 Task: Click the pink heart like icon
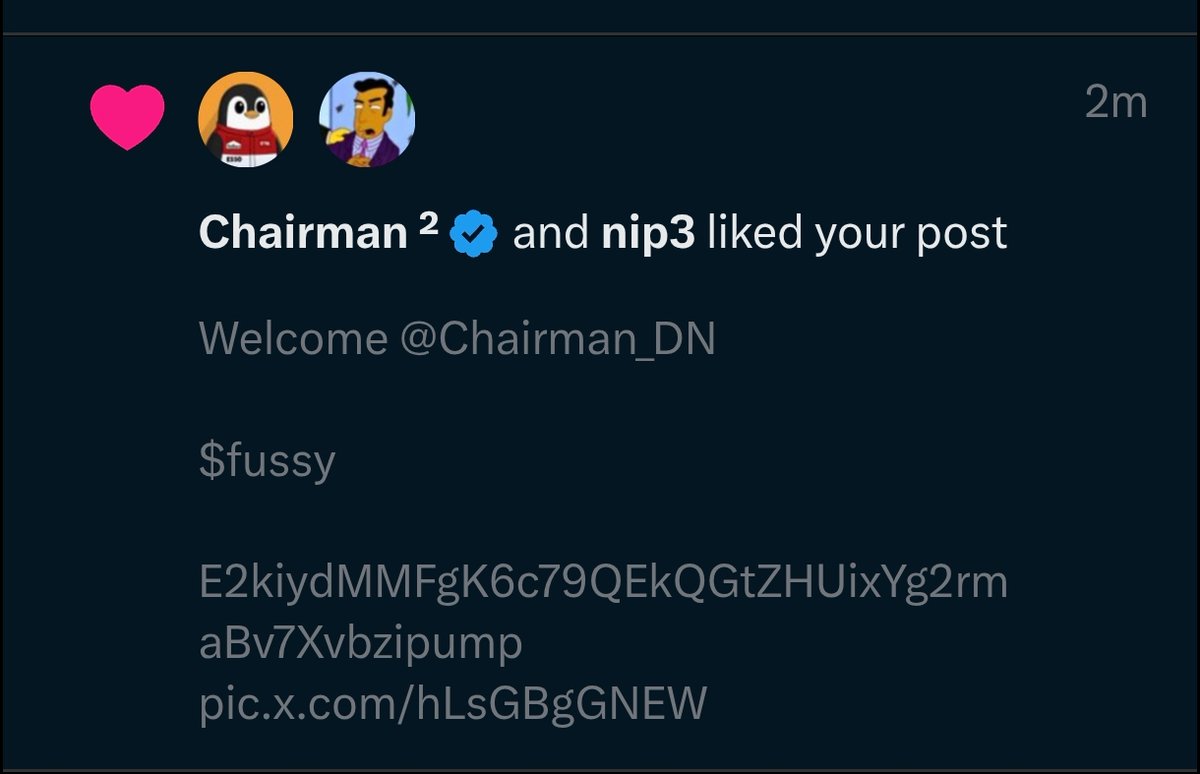(x=127, y=116)
